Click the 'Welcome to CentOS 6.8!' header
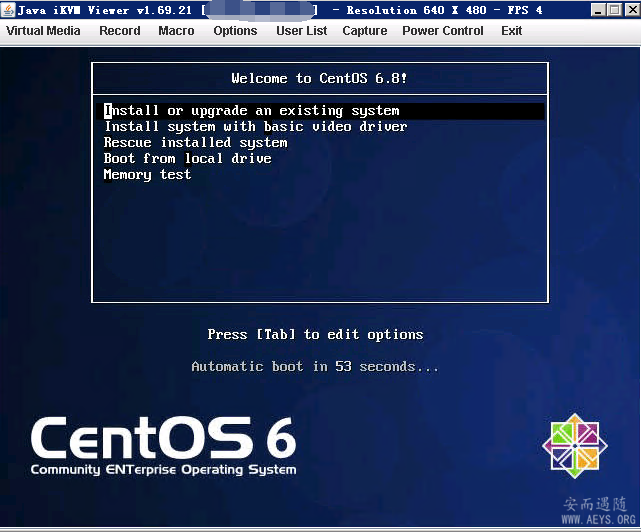This screenshot has width=641, height=532. pos(319,78)
